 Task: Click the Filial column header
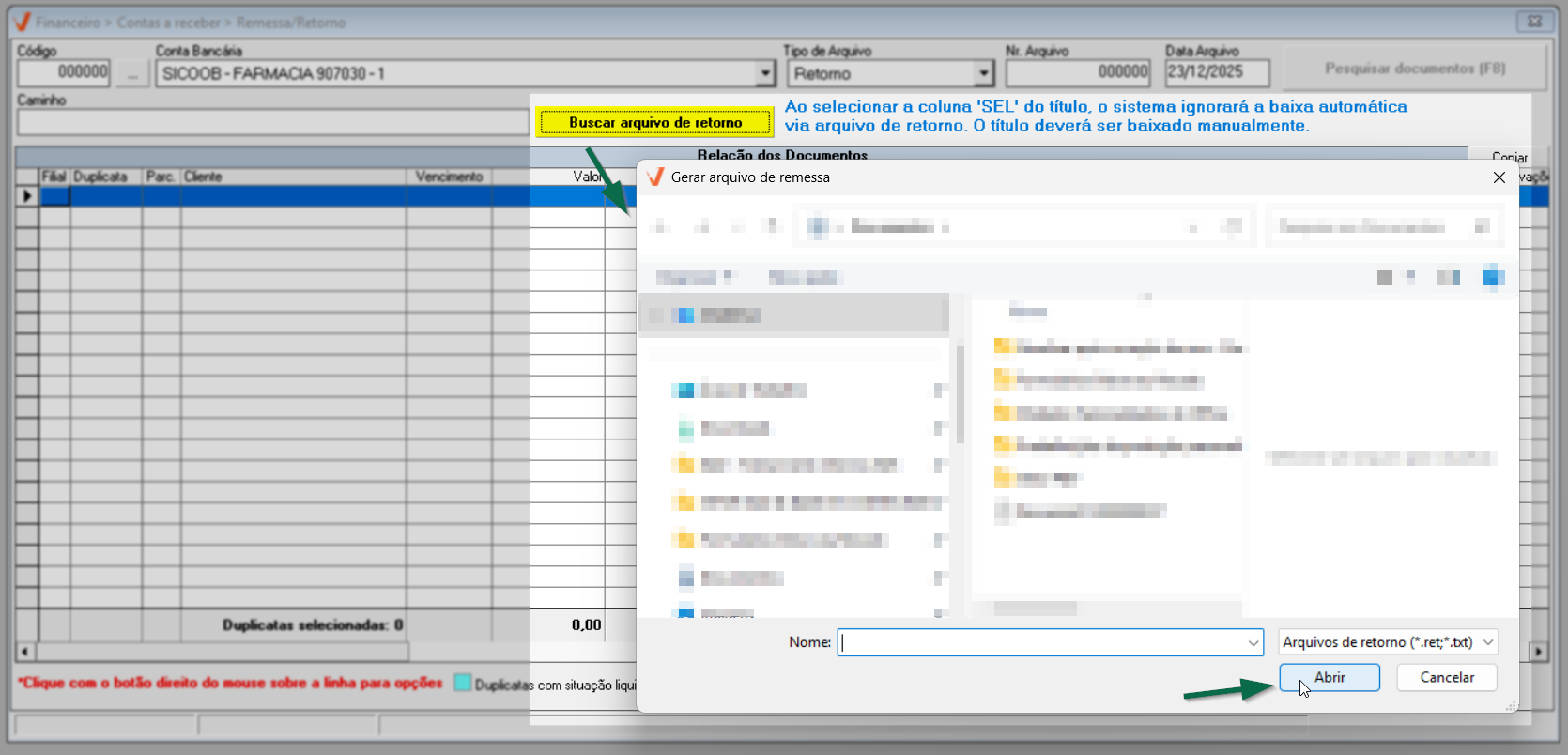pos(54,177)
